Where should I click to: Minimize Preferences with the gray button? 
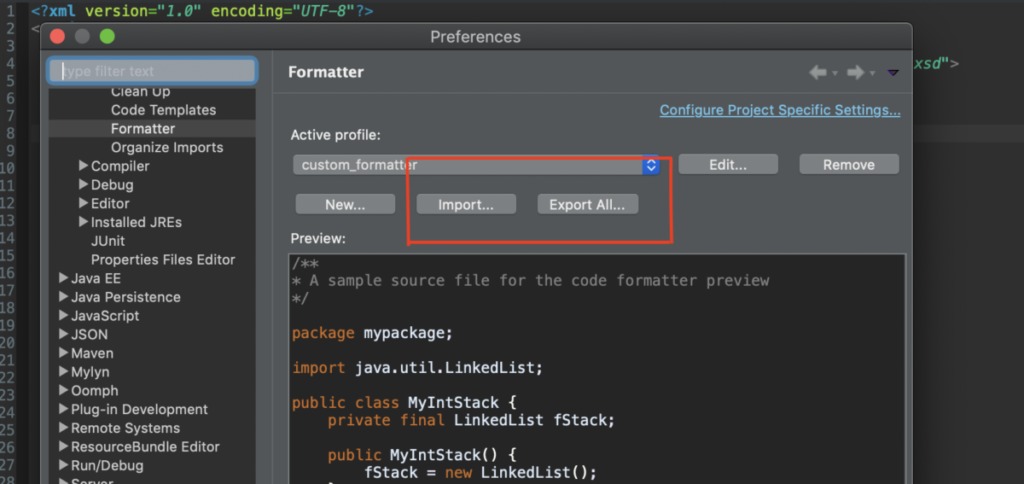pyautogui.click(x=82, y=37)
